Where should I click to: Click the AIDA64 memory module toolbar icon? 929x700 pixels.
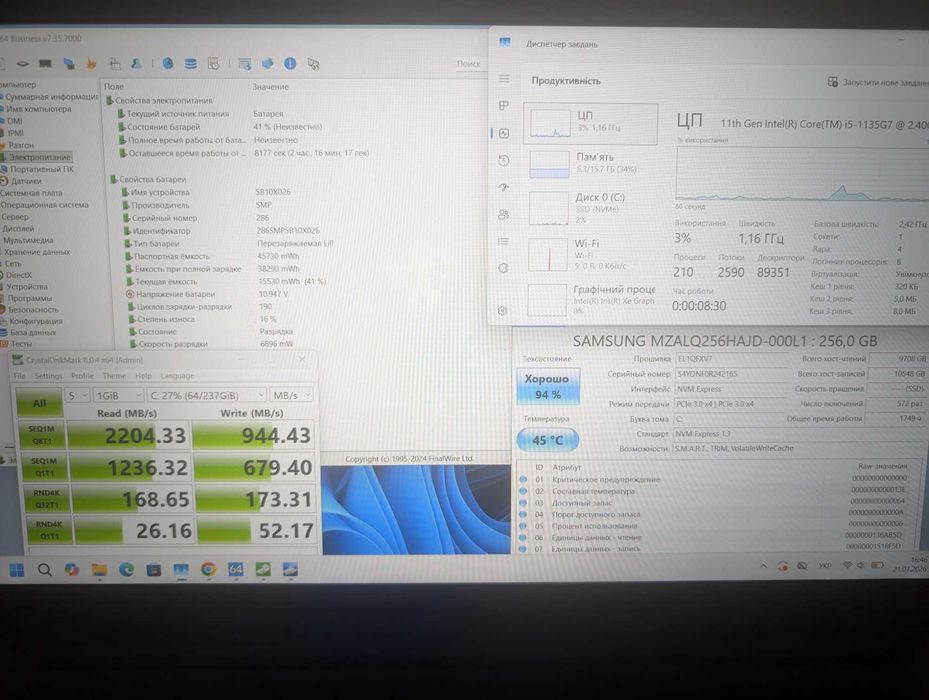[x=46, y=63]
